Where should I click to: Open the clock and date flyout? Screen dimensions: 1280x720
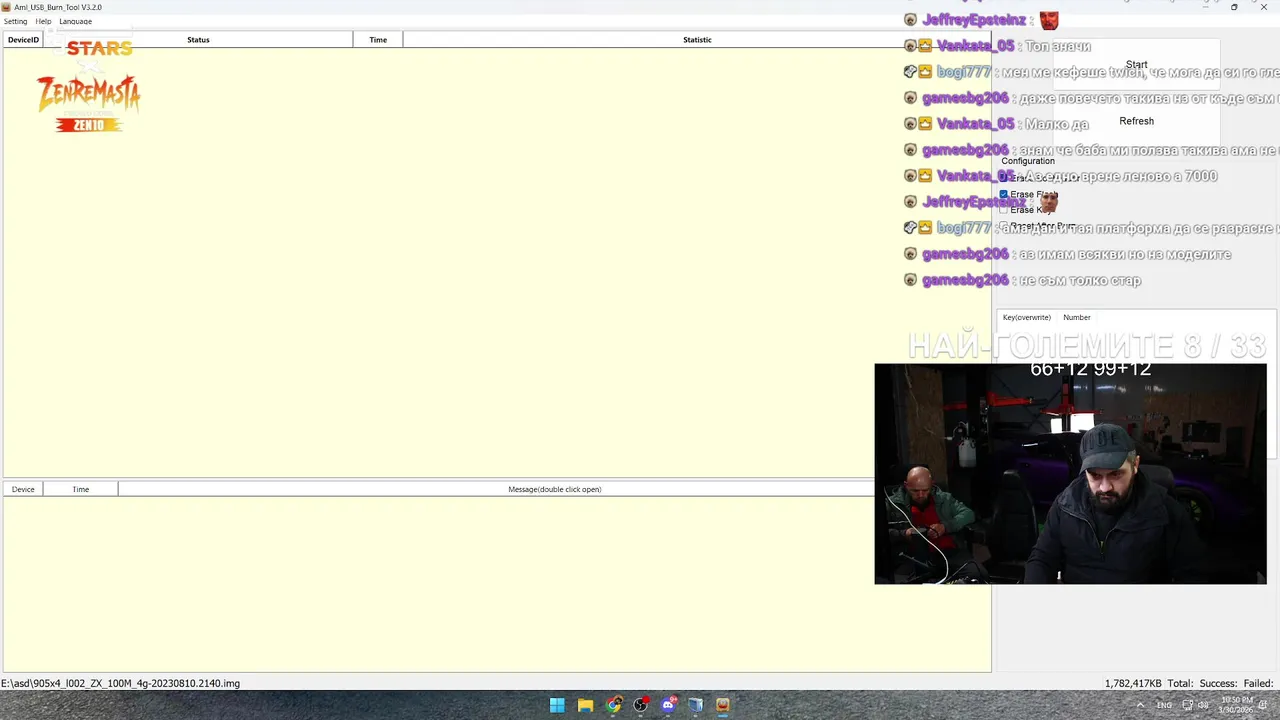tap(1236, 704)
